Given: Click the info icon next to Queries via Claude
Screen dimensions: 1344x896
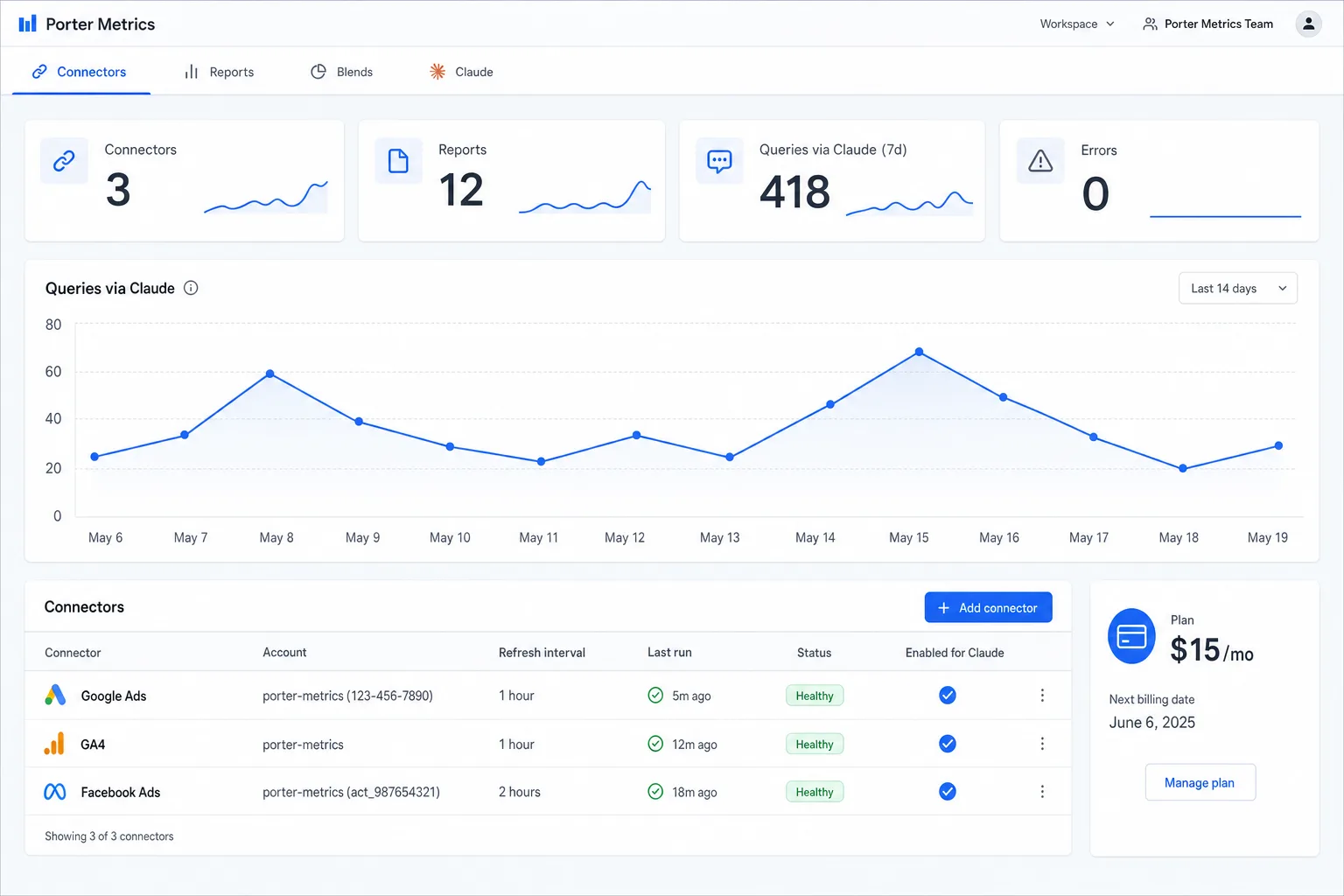Looking at the screenshot, I should (191, 288).
